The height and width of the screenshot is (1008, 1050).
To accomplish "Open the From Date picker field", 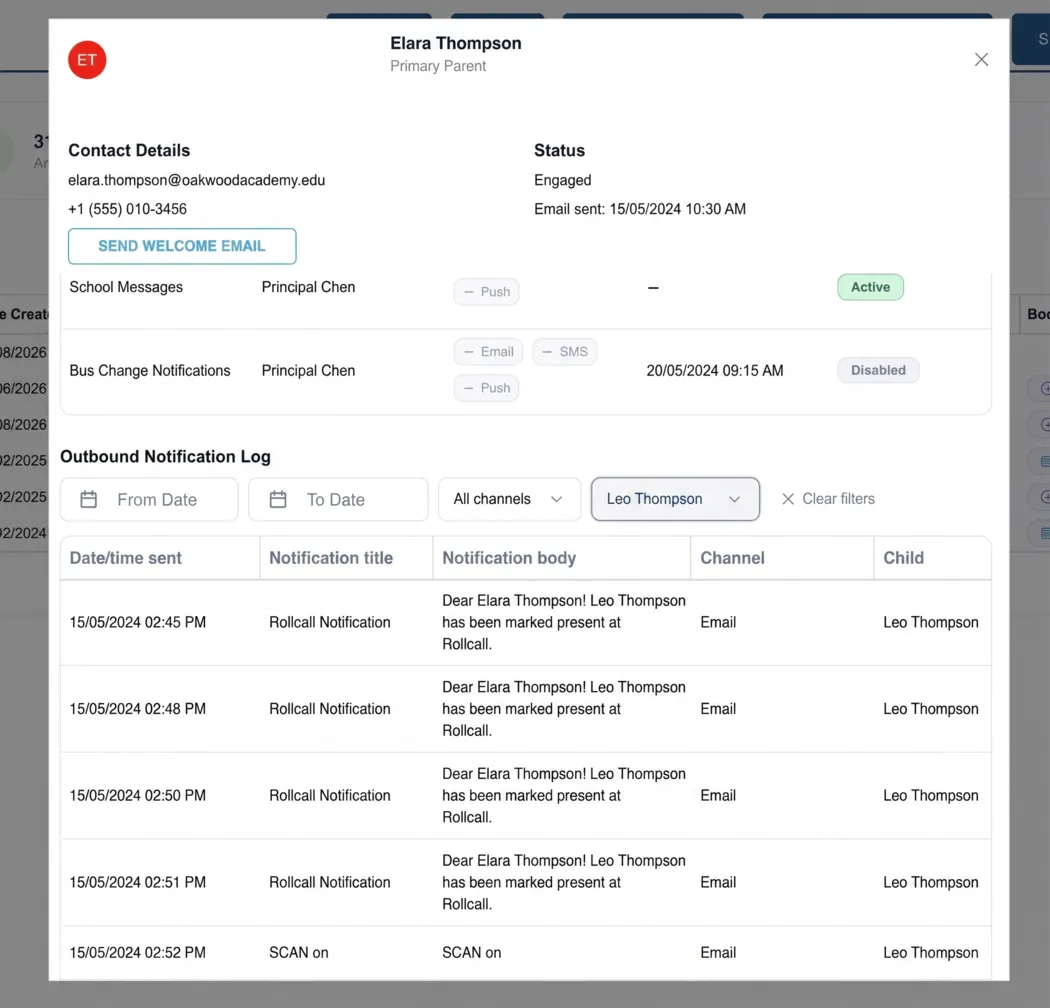I will pos(149,499).
